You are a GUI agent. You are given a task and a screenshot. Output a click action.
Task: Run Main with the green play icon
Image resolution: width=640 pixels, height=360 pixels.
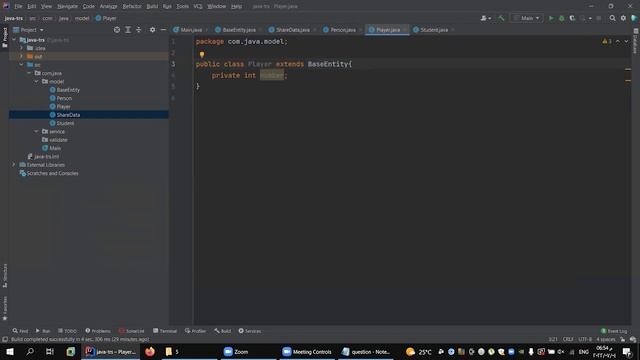[551, 18]
